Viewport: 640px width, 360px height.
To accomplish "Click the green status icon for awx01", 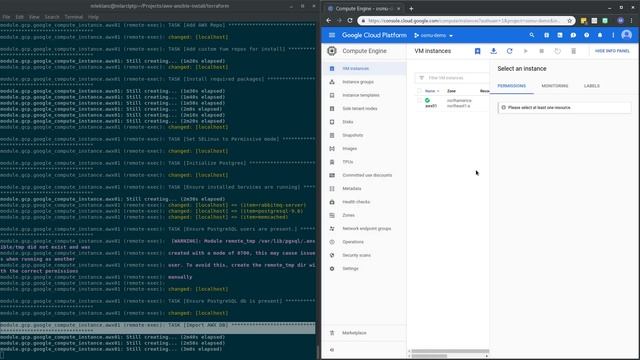I will (427, 100).
